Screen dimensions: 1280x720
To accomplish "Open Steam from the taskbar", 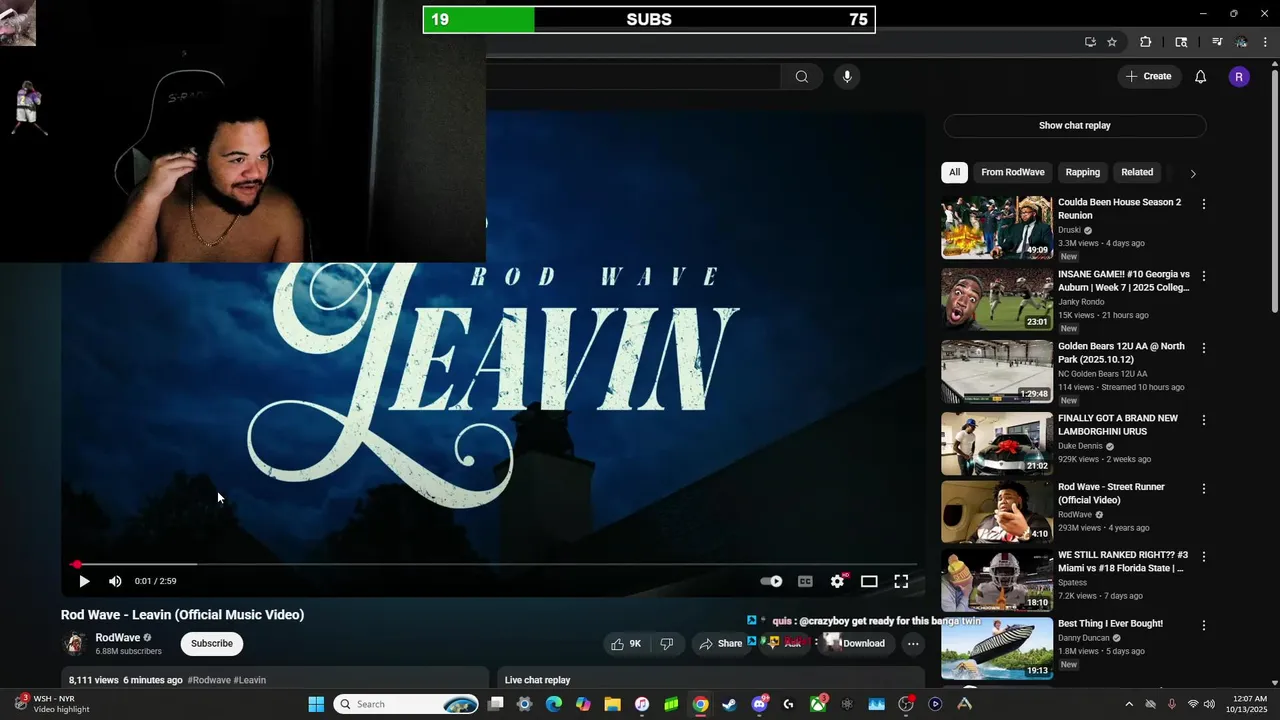I will point(730,704).
